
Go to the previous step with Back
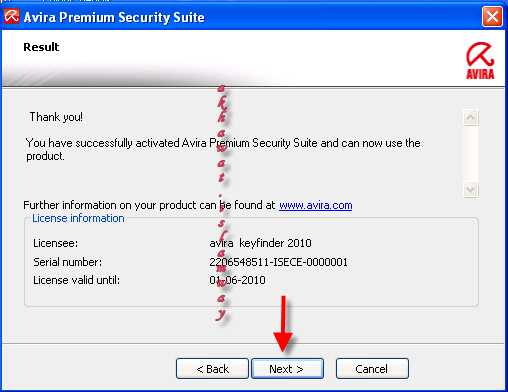pyautogui.click(x=212, y=369)
